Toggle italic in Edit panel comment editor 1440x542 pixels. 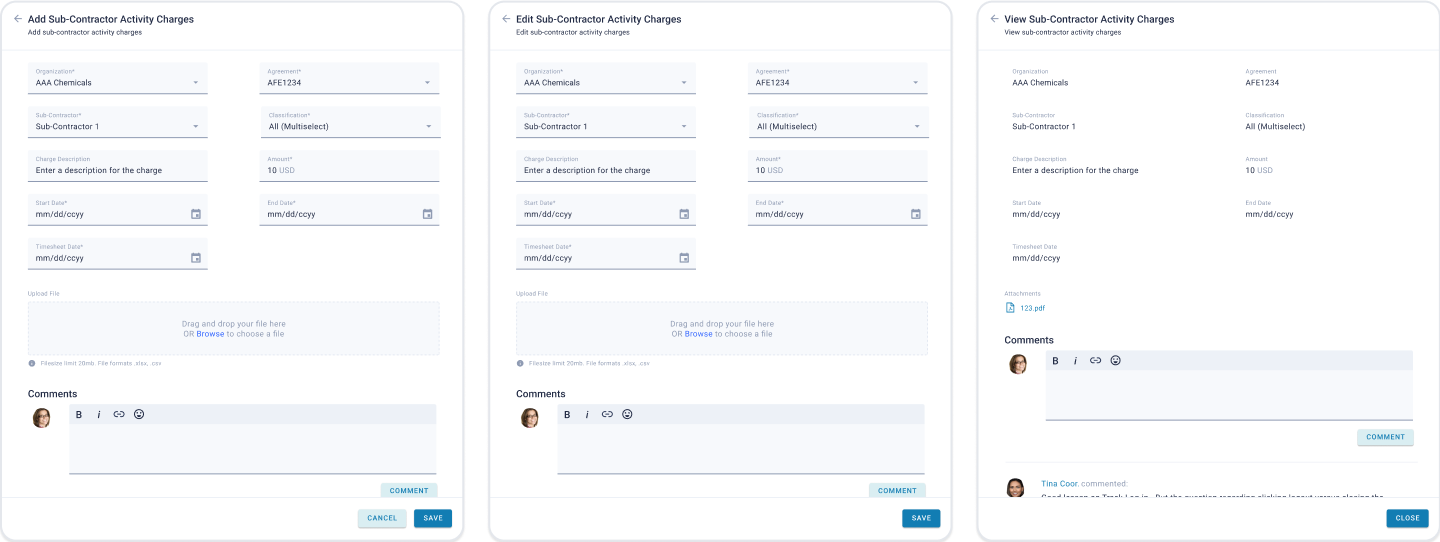coord(587,414)
